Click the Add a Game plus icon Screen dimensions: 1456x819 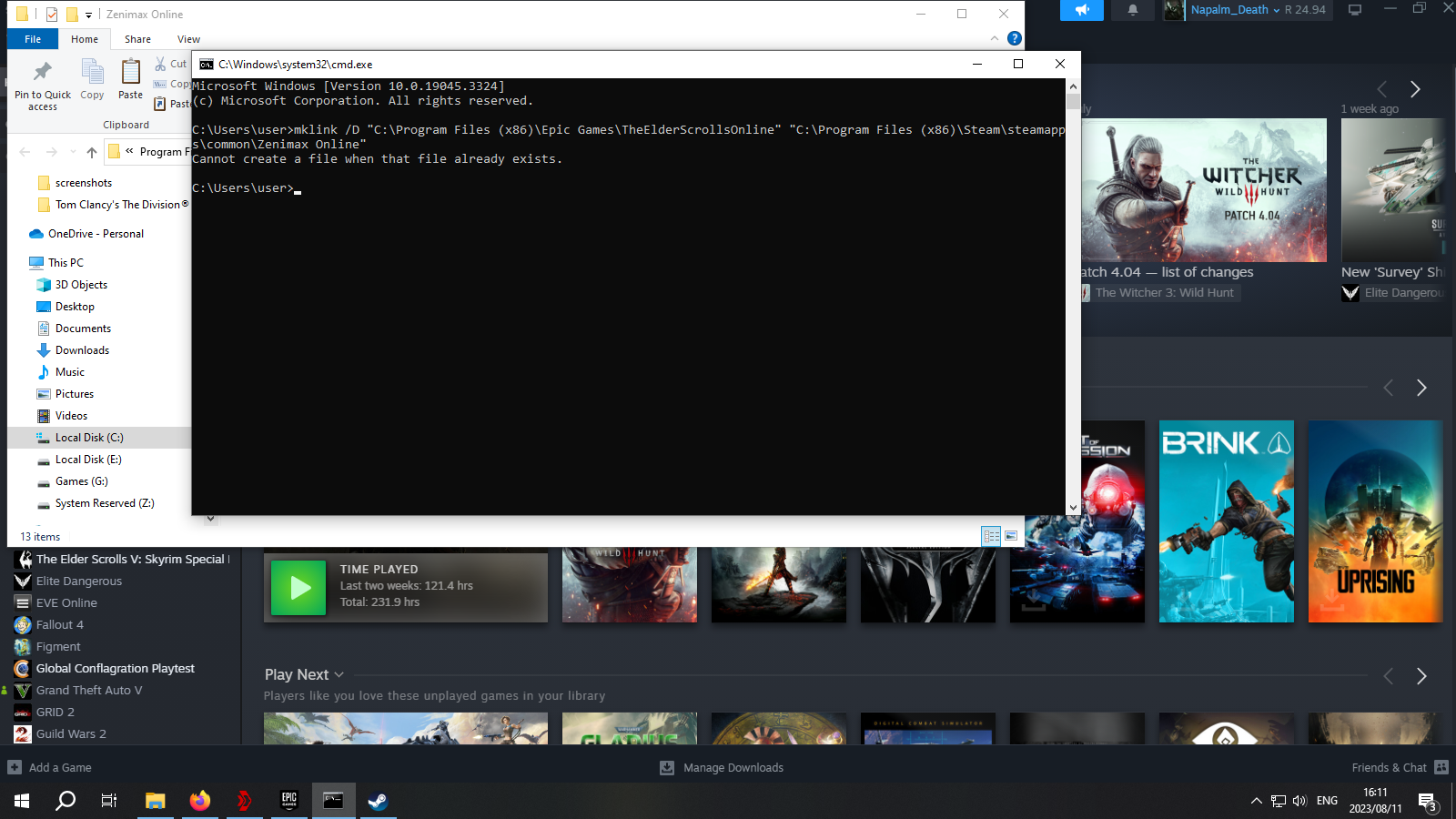pyautogui.click(x=15, y=767)
